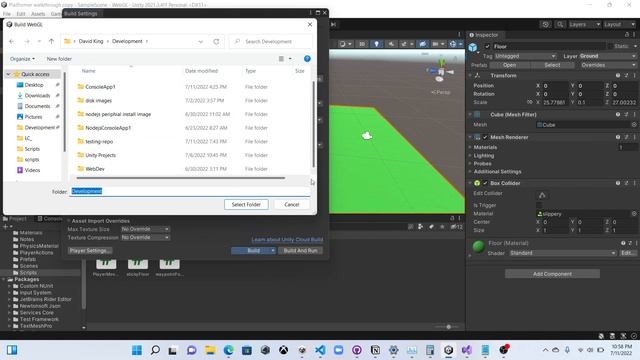Open Microsoft Edge from the taskbar
Screen dimensions: 640x360
click(x=229, y=350)
